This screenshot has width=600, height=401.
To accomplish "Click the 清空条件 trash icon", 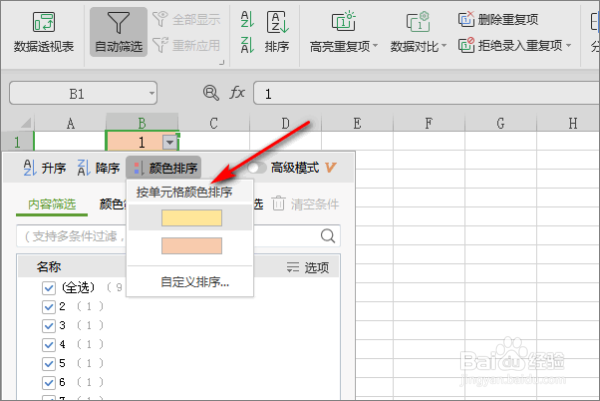I will 279,203.
